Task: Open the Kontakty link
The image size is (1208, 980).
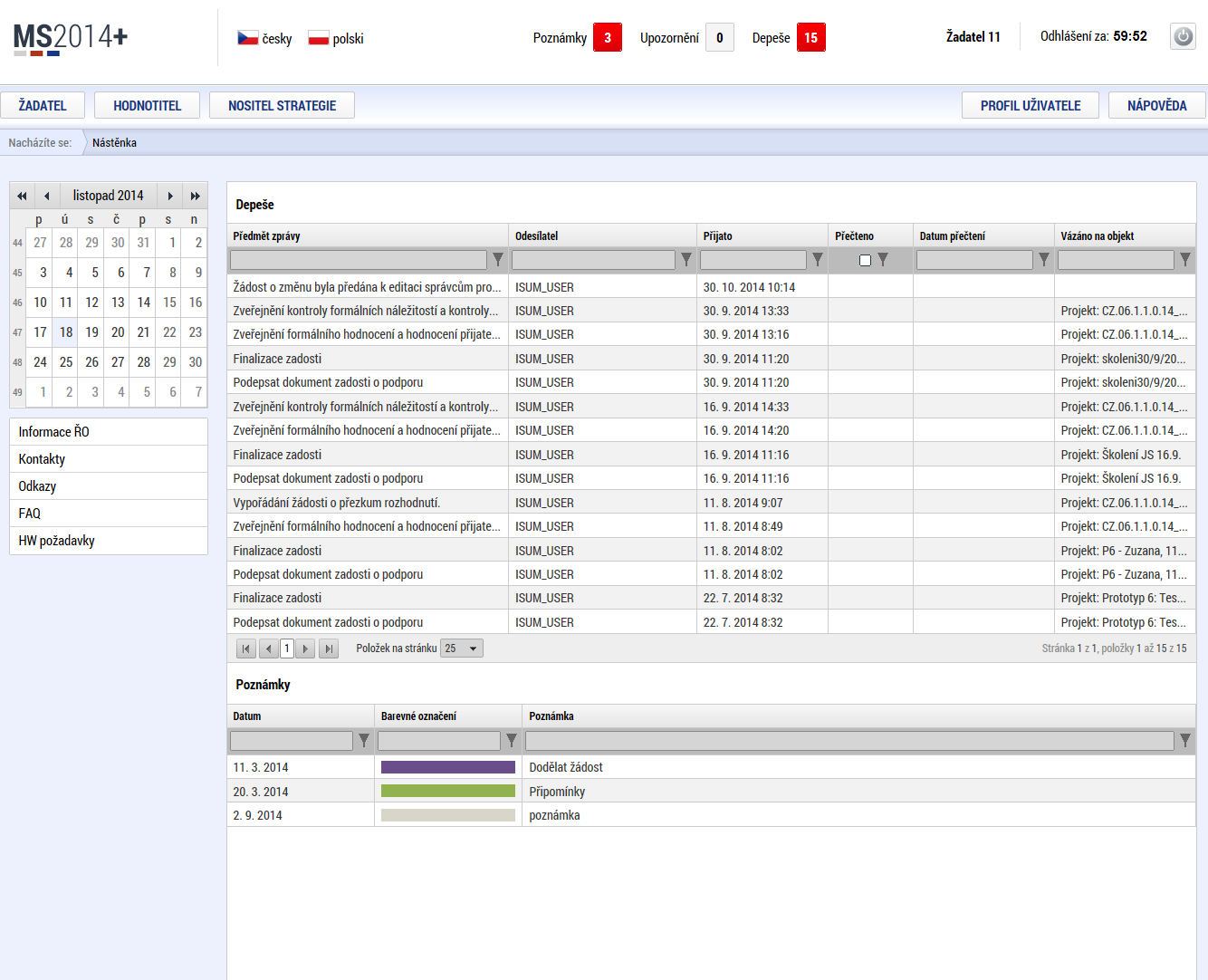Action: [109, 459]
